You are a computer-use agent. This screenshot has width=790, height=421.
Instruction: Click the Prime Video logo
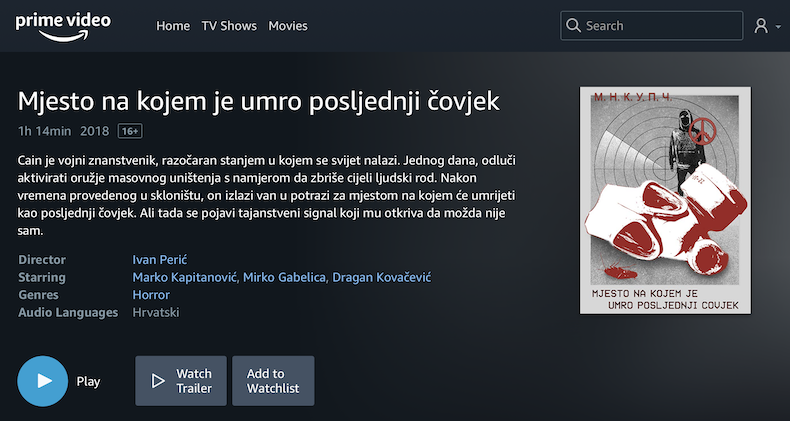(x=63, y=26)
